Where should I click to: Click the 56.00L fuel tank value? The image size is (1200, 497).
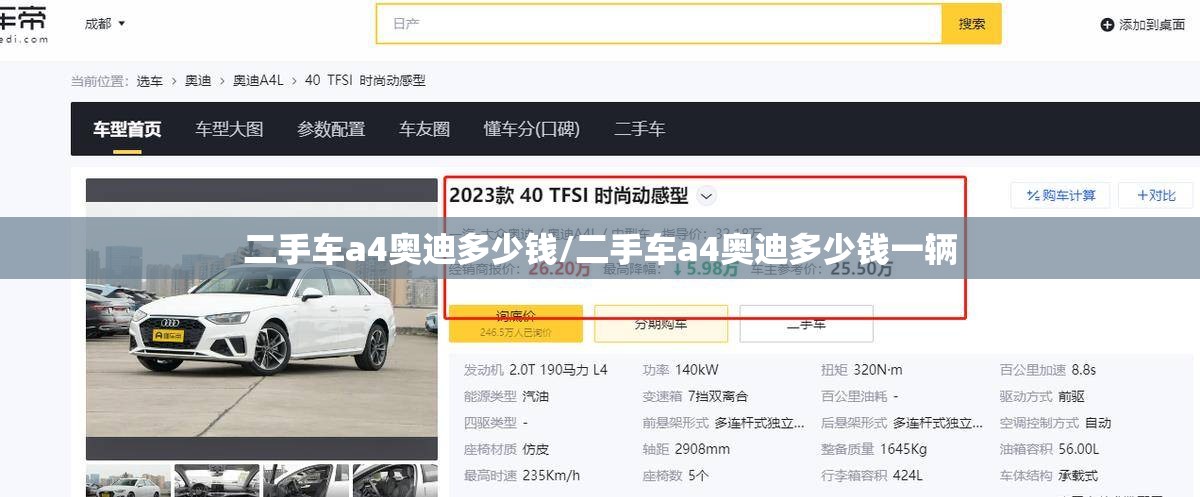(1078, 449)
